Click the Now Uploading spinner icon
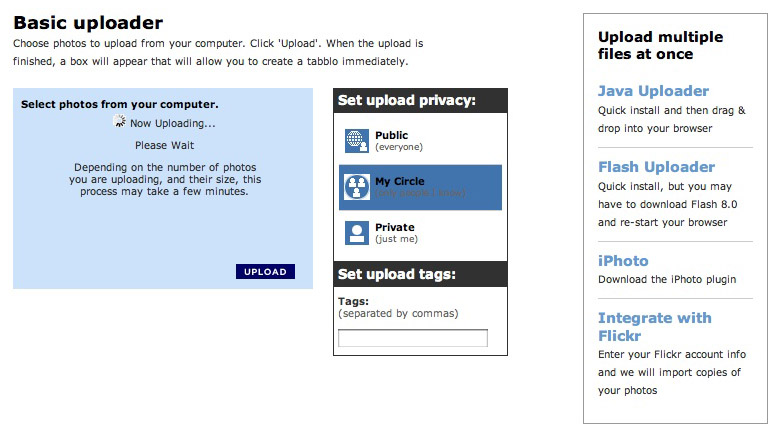Screen dimensions: 784x442 pyautogui.click(x=120, y=122)
